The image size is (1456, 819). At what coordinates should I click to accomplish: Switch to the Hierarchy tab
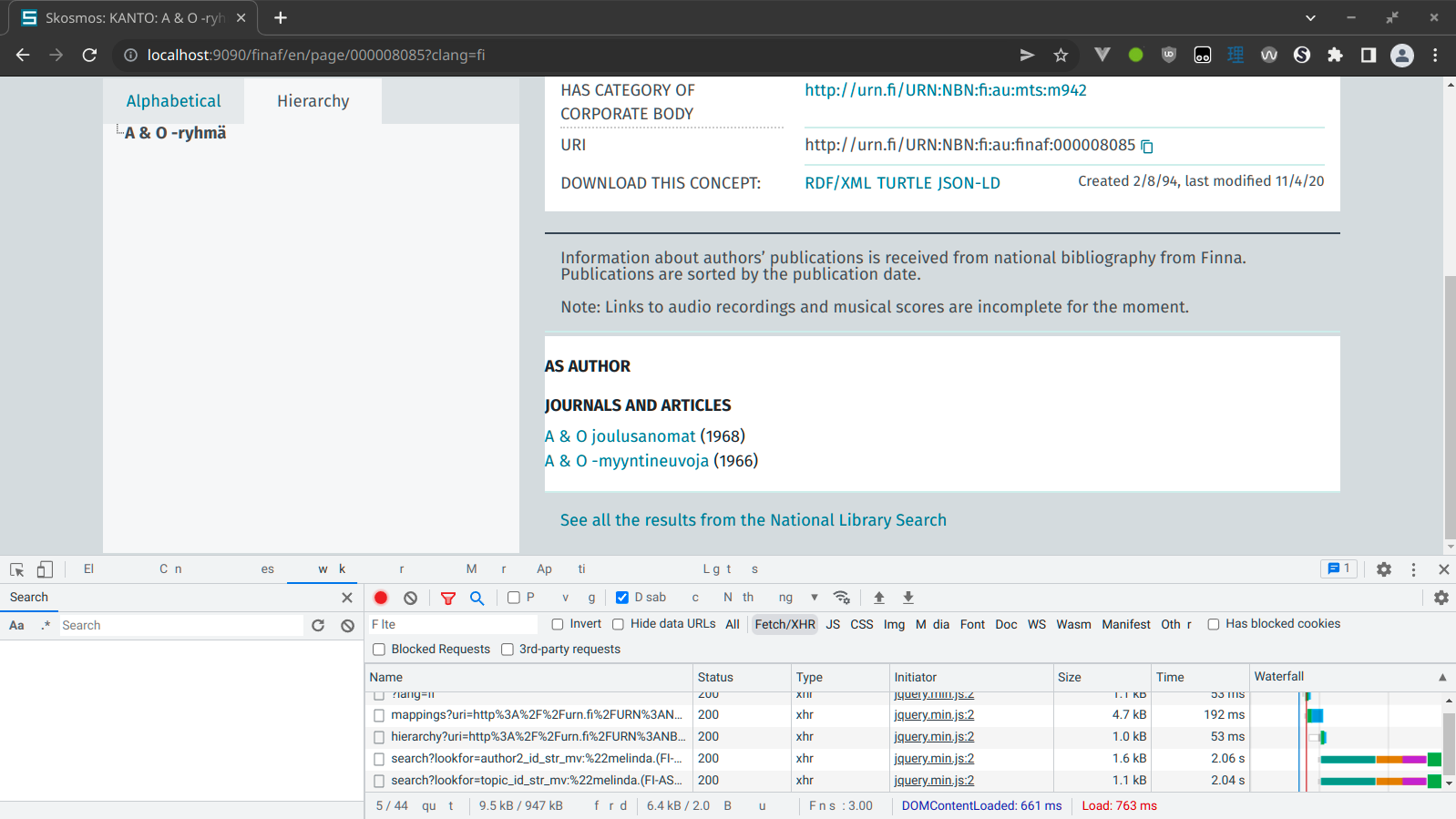313,101
